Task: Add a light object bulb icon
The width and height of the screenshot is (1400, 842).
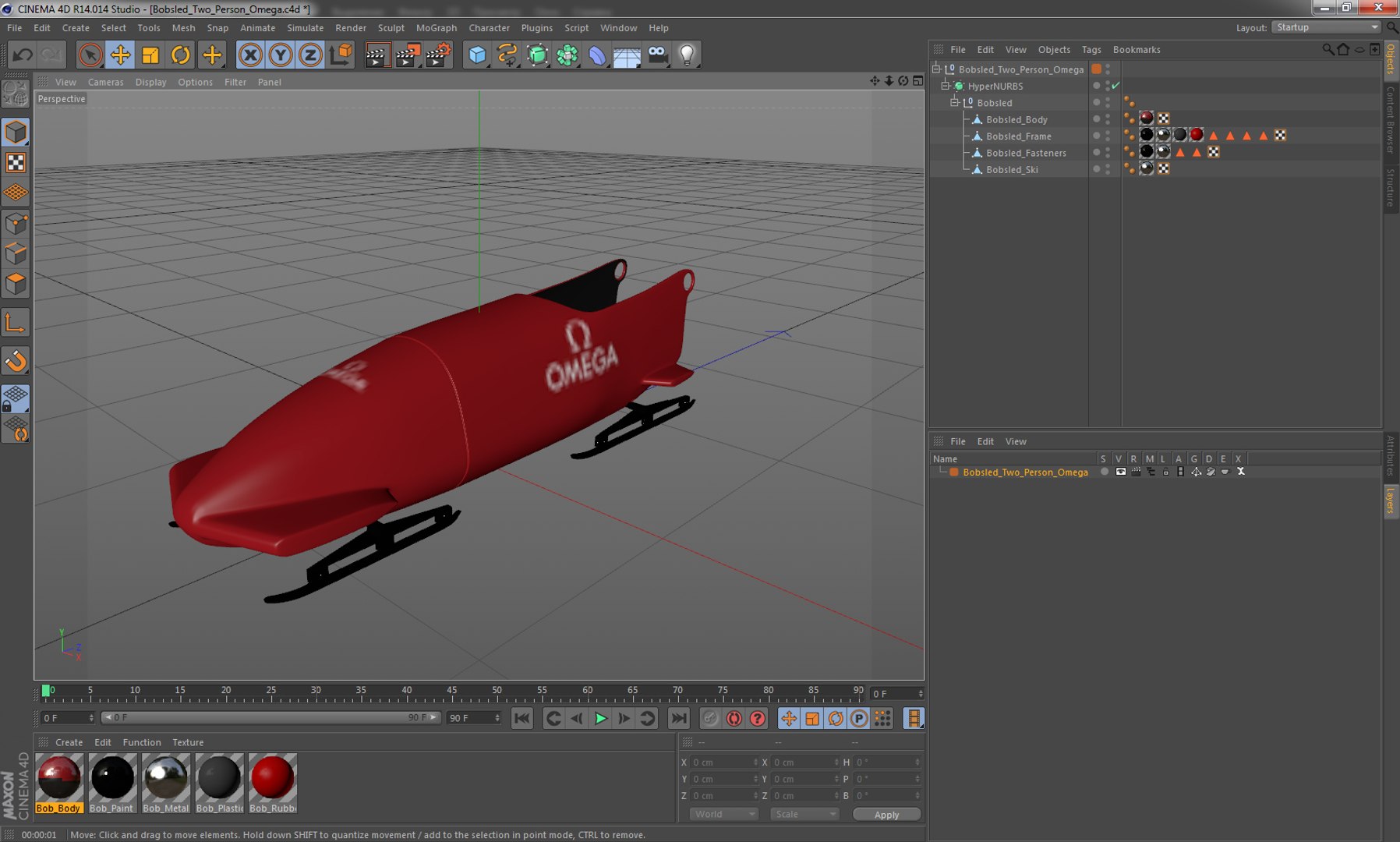Action: coord(687,55)
